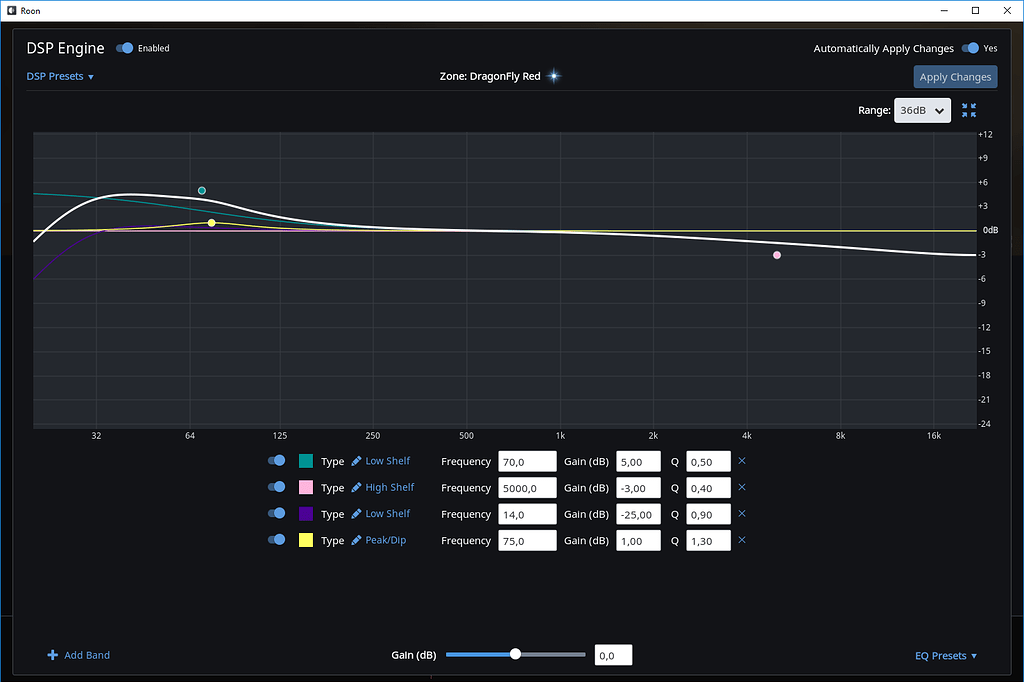This screenshot has width=1024, height=682.
Task: Click Add Band to create a new filter
Action: tap(85, 655)
